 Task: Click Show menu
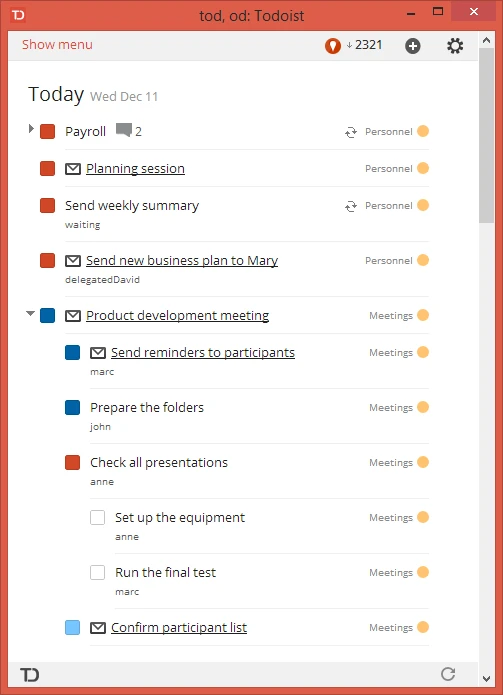57,44
